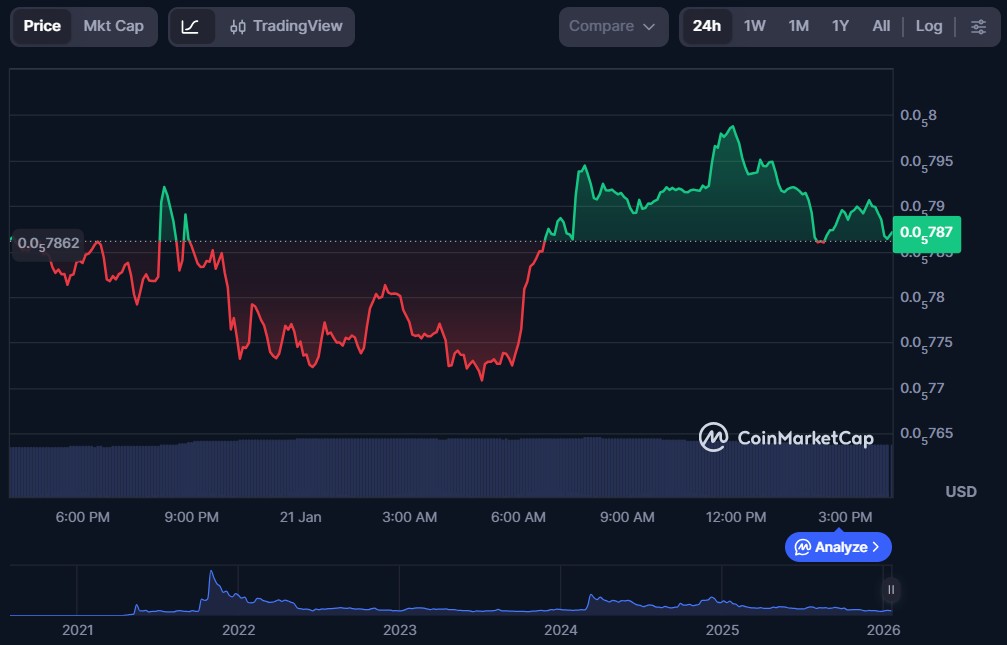
Task: Click the opening price tag 0.0₅7862
Action: point(47,243)
